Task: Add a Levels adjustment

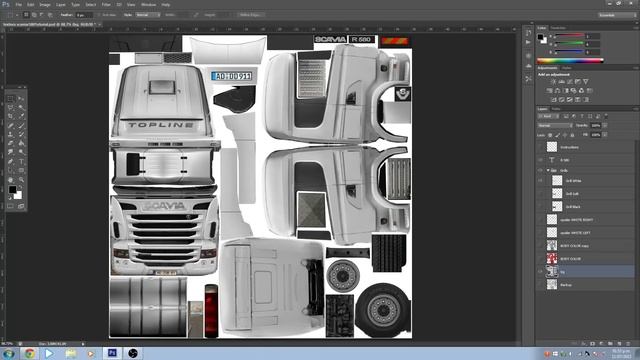Action: (x=562, y=82)
